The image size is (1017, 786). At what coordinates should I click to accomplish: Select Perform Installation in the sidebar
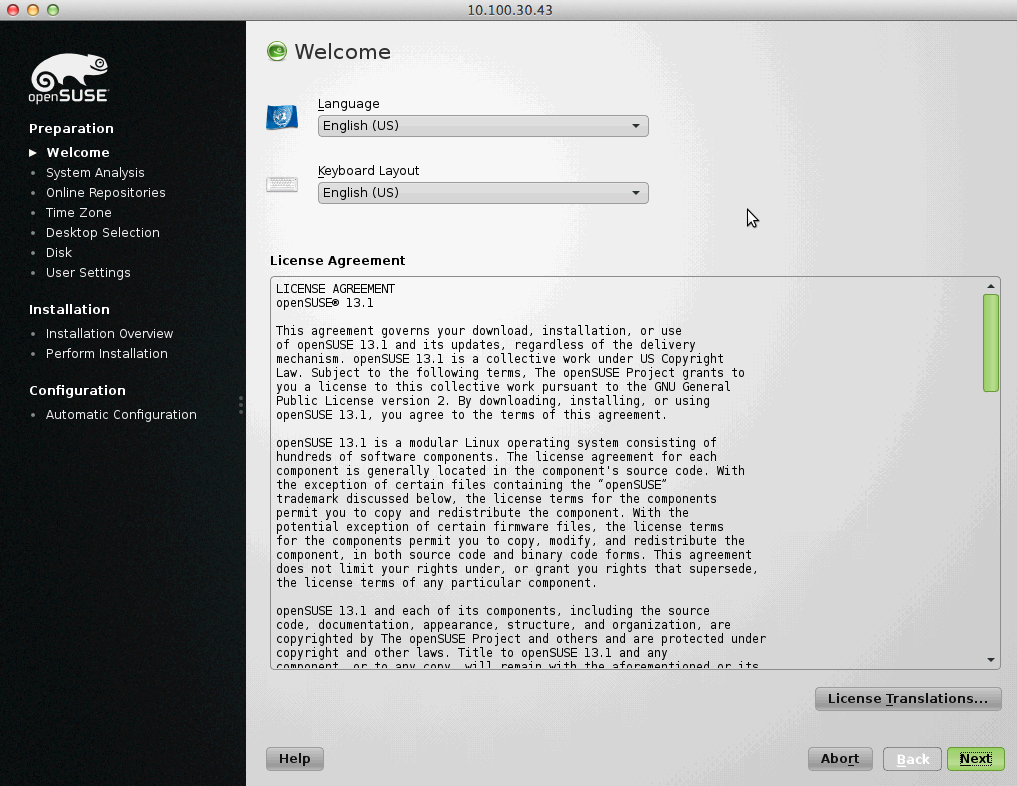[107, 353]
